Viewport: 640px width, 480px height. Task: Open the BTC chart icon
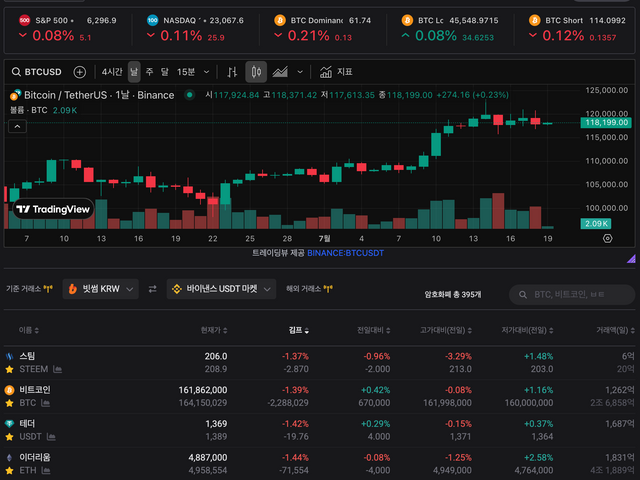(x=45, y=403)
